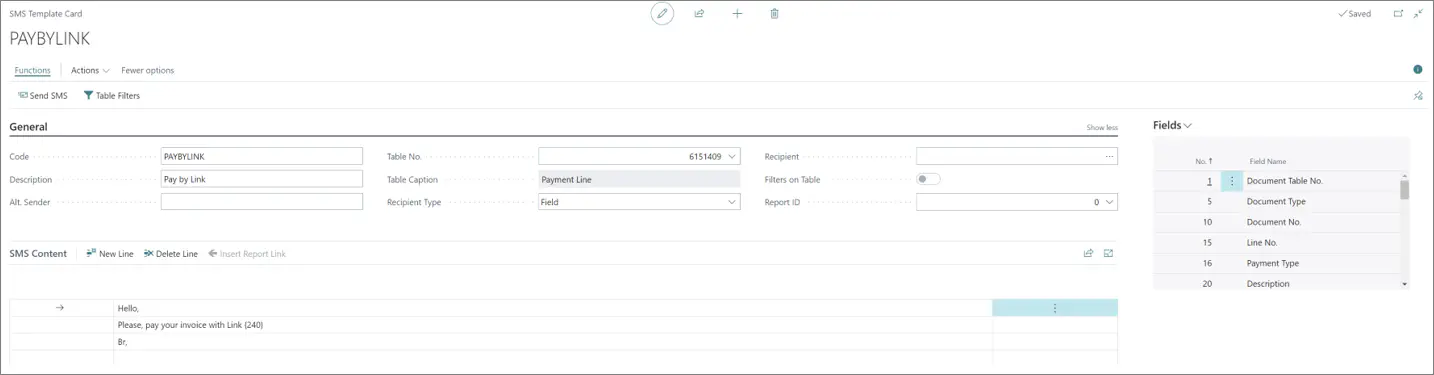Viewport: 1434px width, 375px height.
Task: Click the Please, pay your invoice line
Action: [553, 325]
